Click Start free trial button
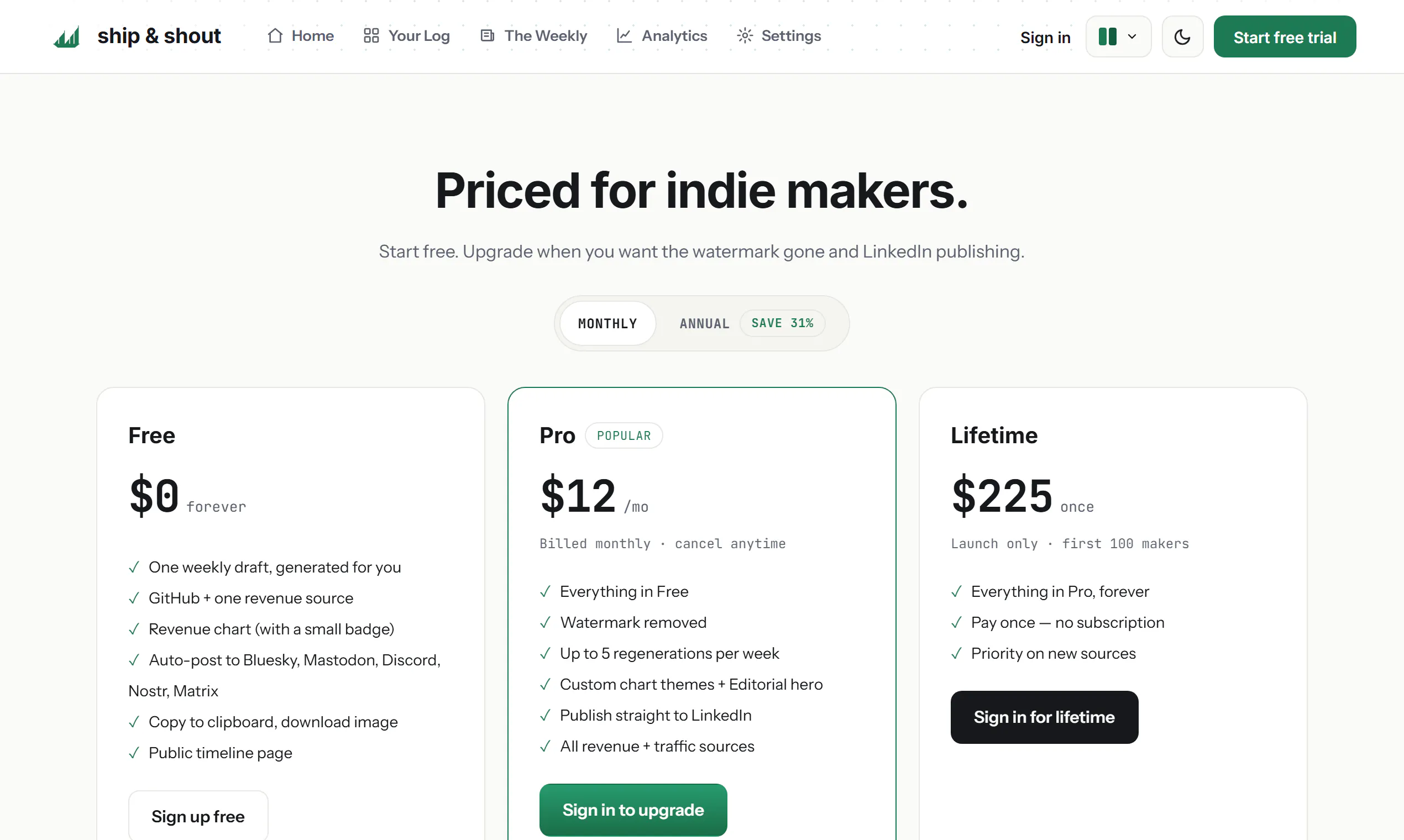 1285,37
